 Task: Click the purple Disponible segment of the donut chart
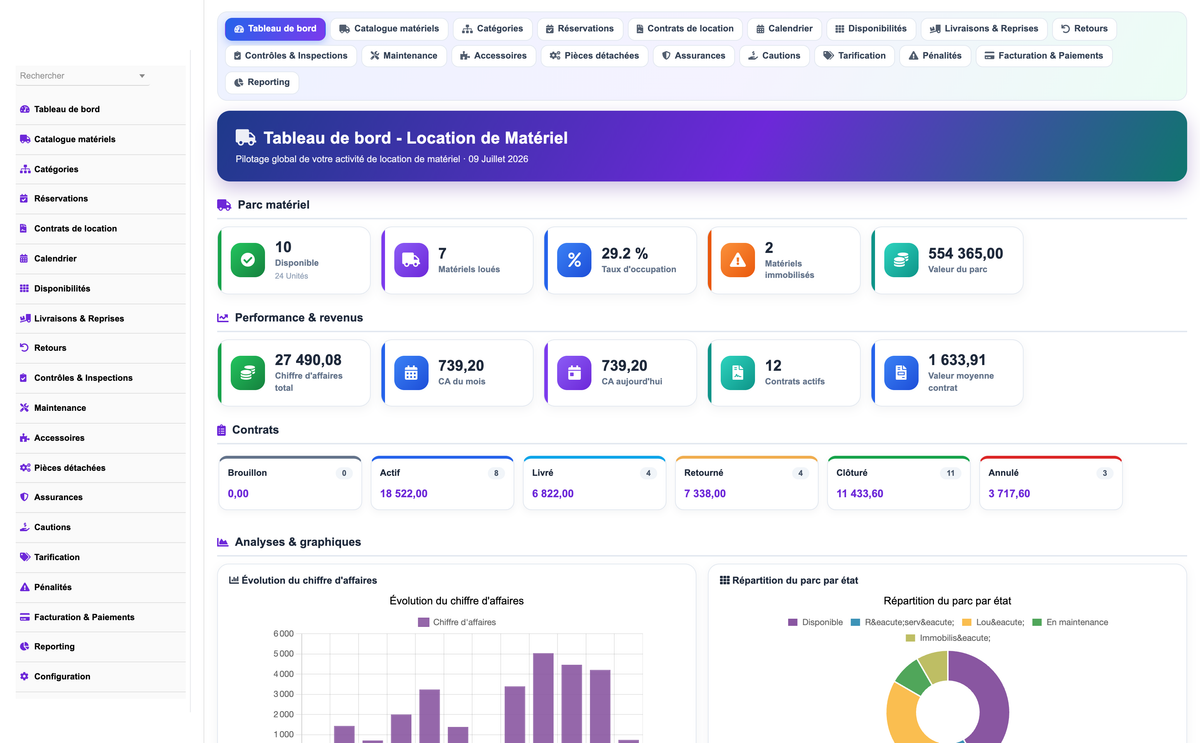click(x=991, y=695)
